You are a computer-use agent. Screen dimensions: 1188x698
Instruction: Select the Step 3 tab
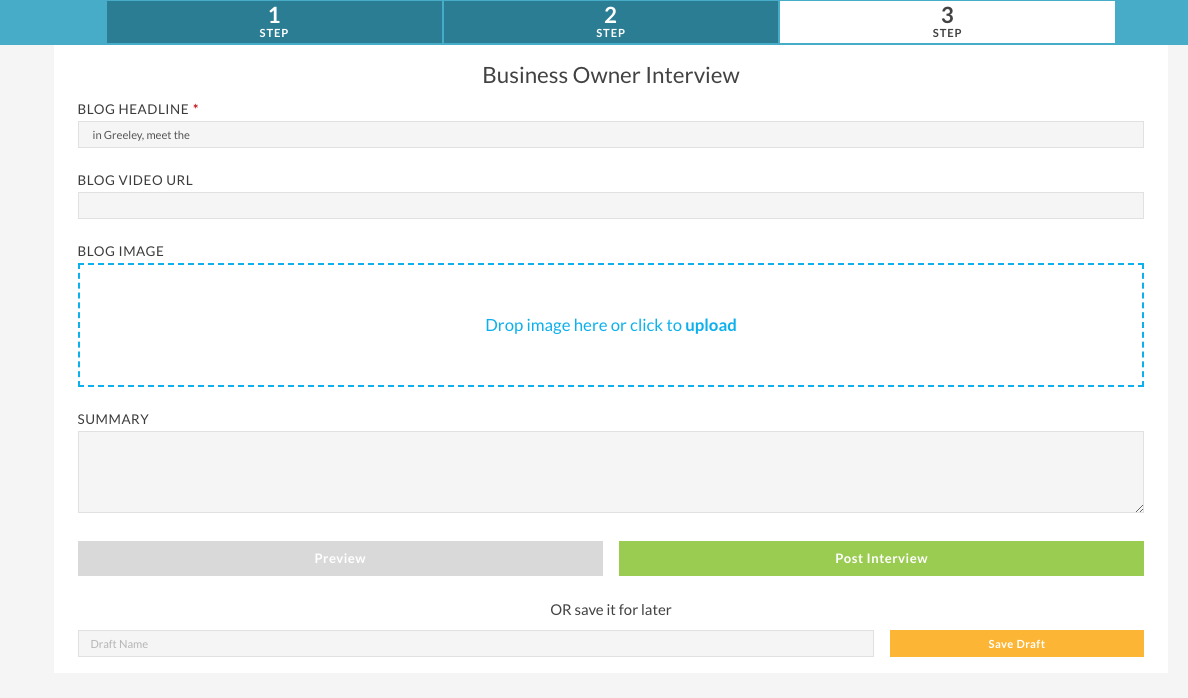[947, 22]
